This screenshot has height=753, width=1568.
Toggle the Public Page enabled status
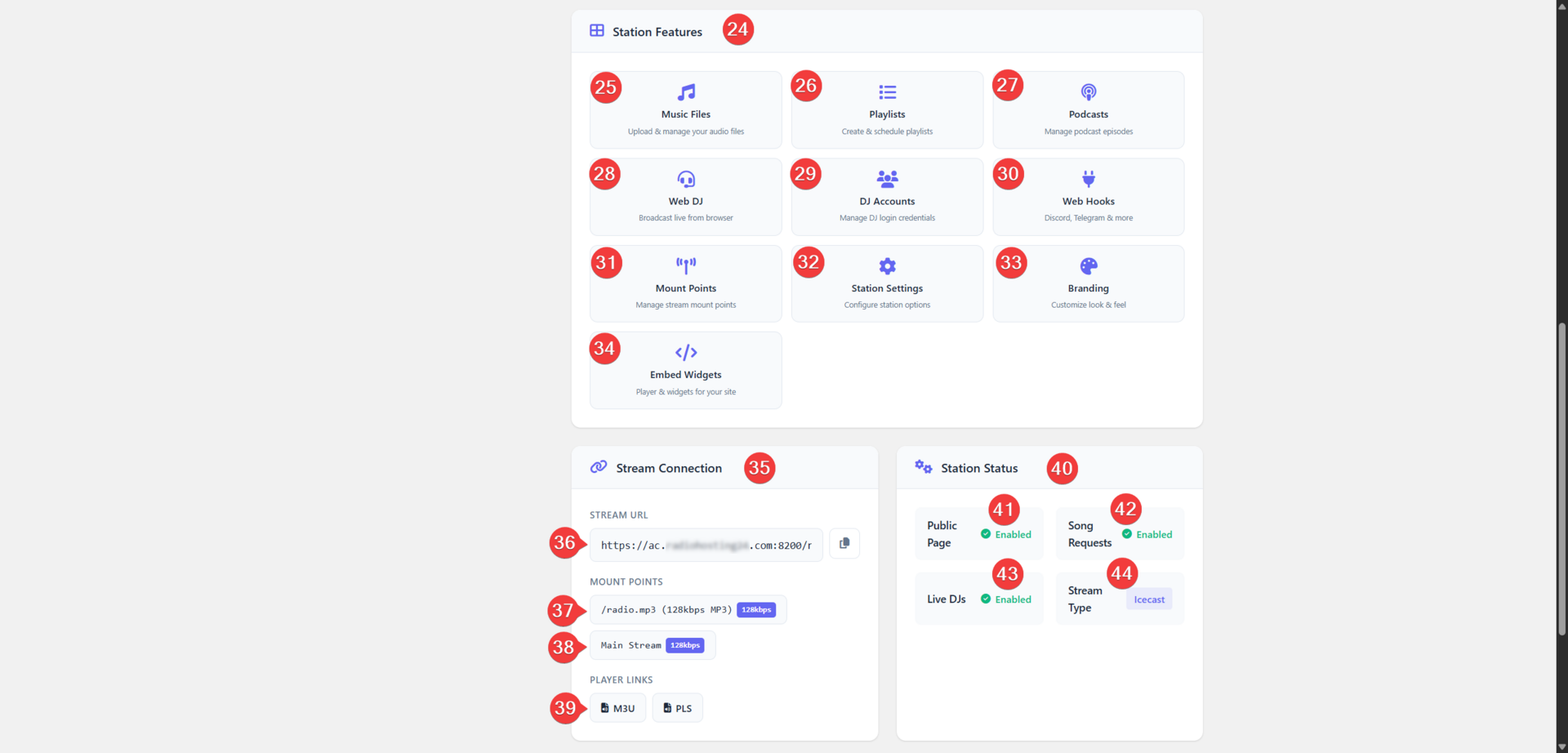coord(1012,534)
